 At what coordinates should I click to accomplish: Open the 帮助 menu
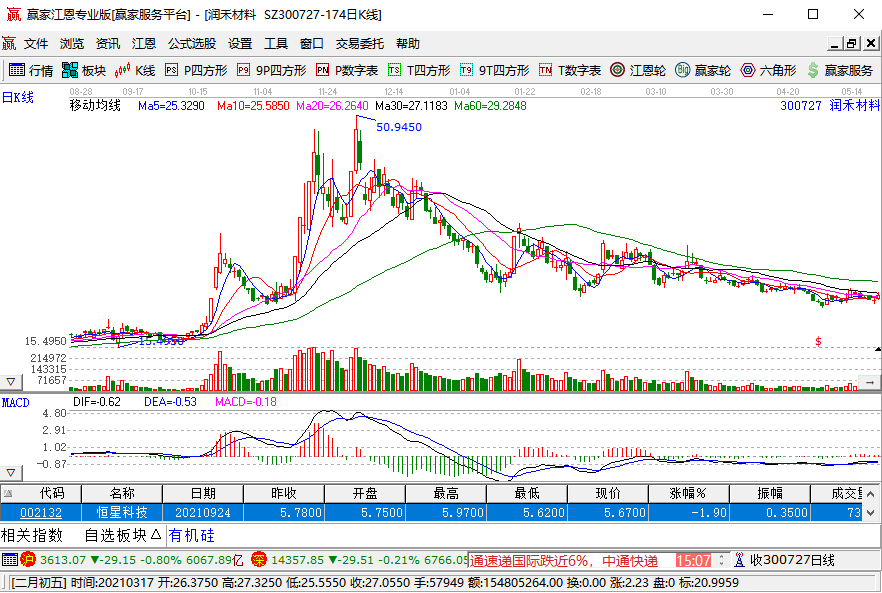(x=408, y=43)
